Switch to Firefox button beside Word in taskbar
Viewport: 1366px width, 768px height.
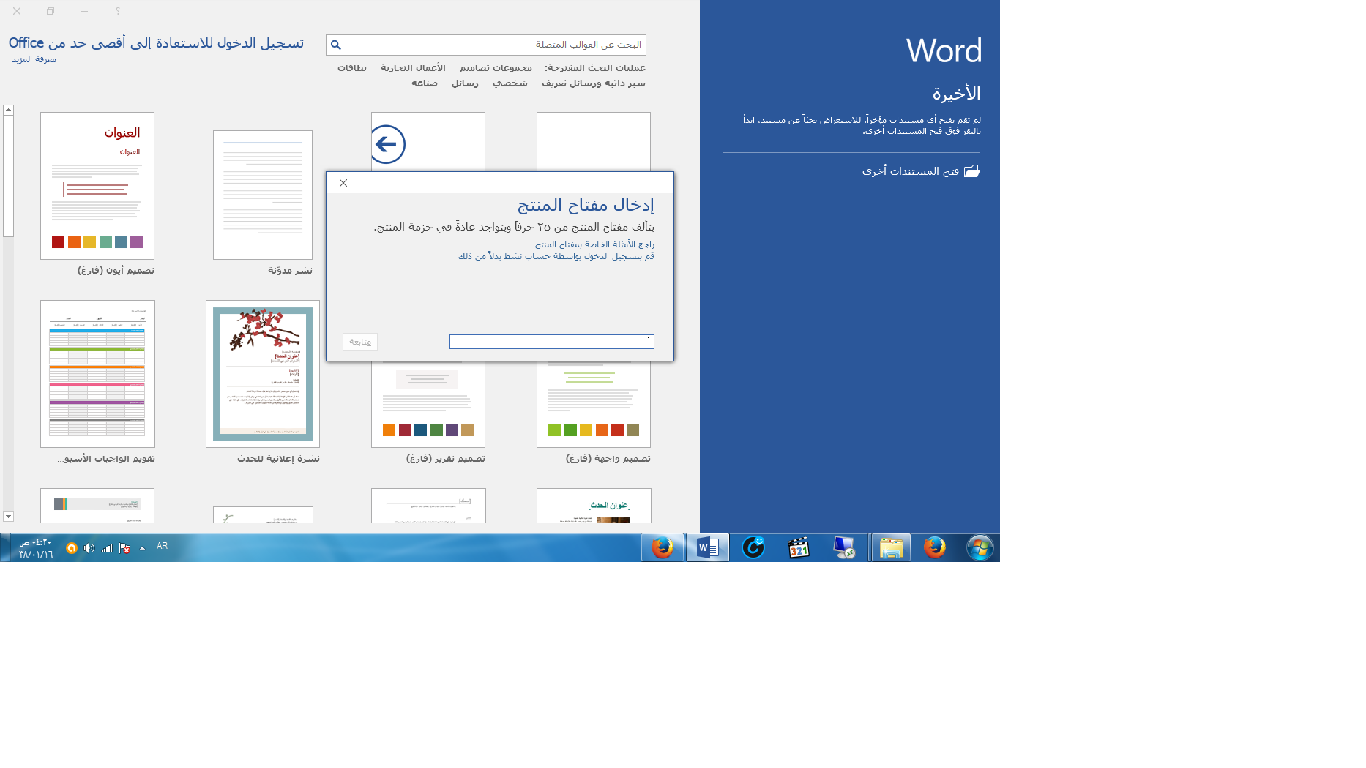pos(662,548)
